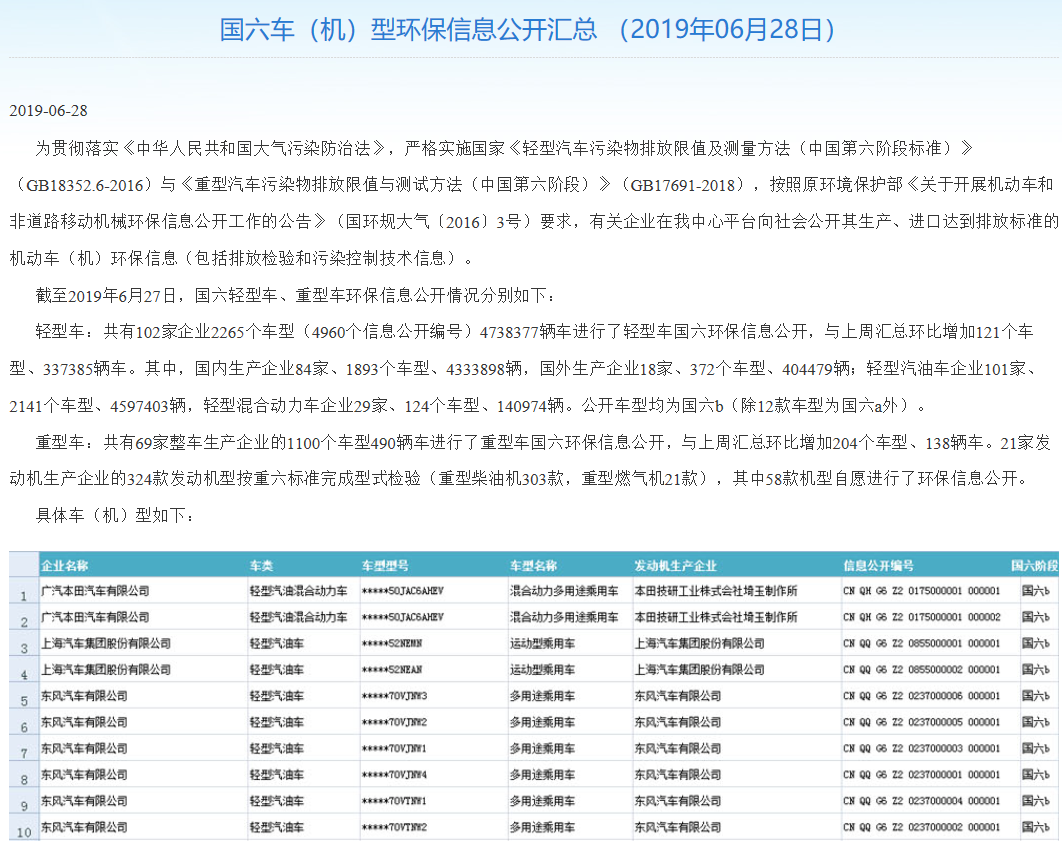The width and height of the screenshot is (1062, 841).
Task: Click model *****70VJNW4 cell
Action: 394,775
